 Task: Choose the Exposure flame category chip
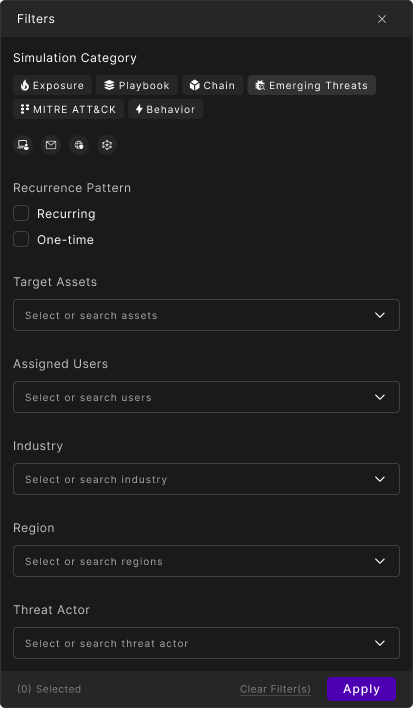(x=52, y=85)
